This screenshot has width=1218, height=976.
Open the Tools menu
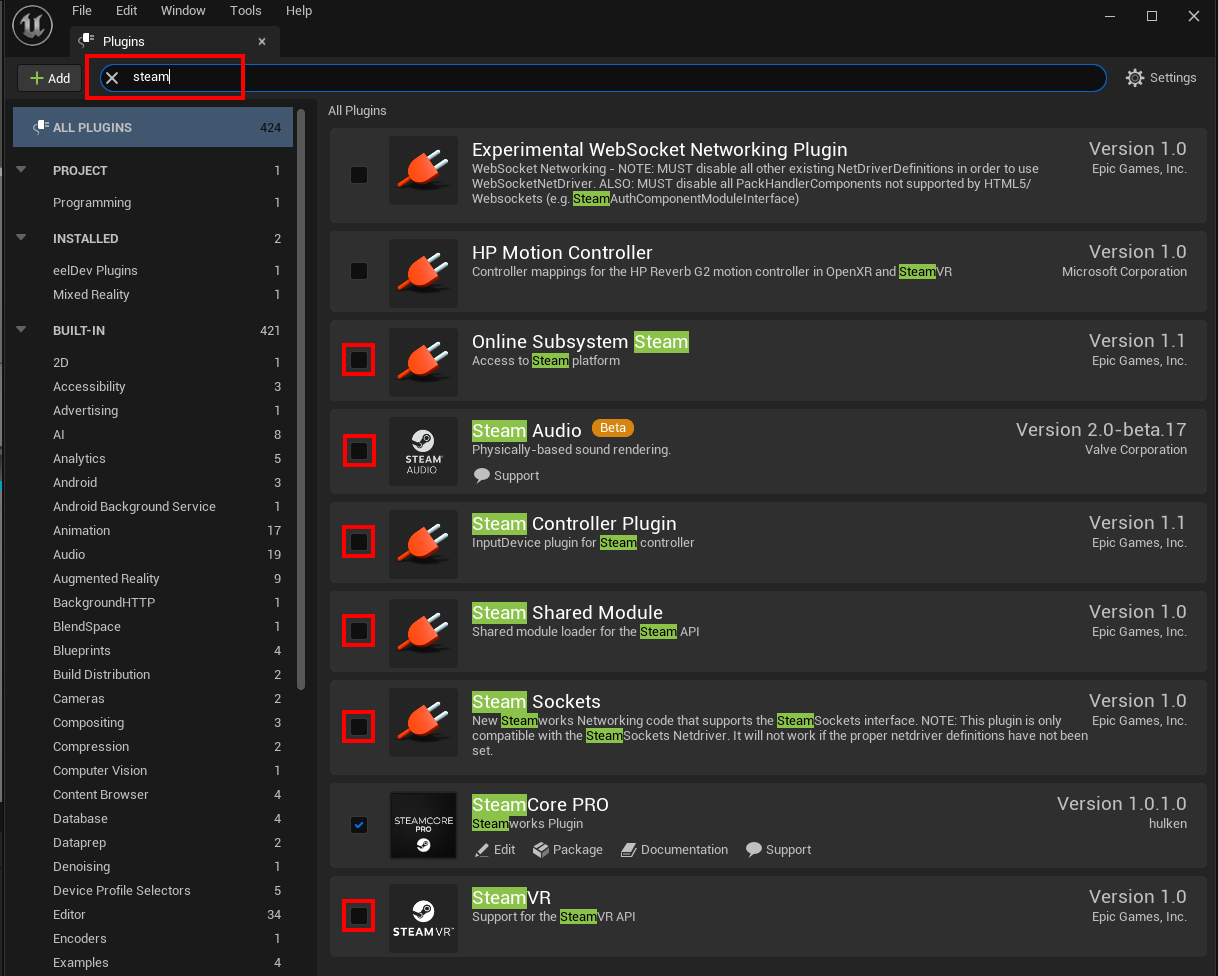245,11
